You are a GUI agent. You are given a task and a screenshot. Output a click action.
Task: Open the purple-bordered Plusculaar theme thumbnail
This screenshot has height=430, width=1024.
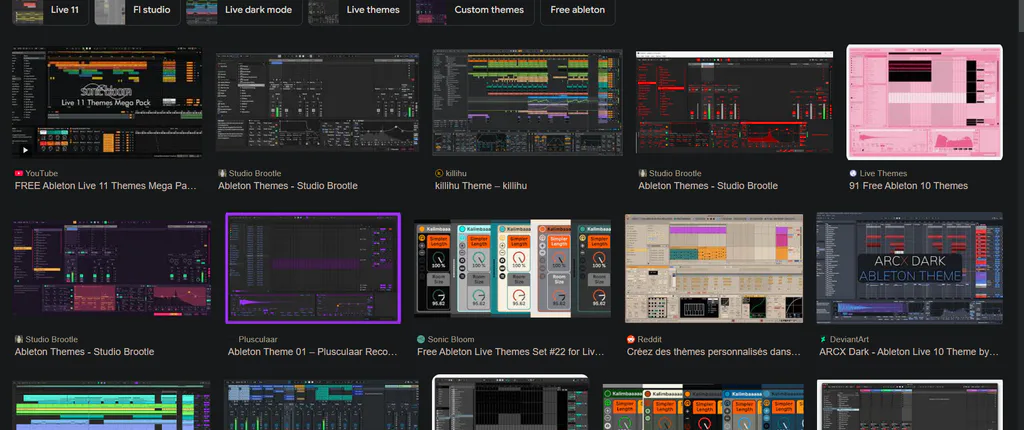click(313, 268)
